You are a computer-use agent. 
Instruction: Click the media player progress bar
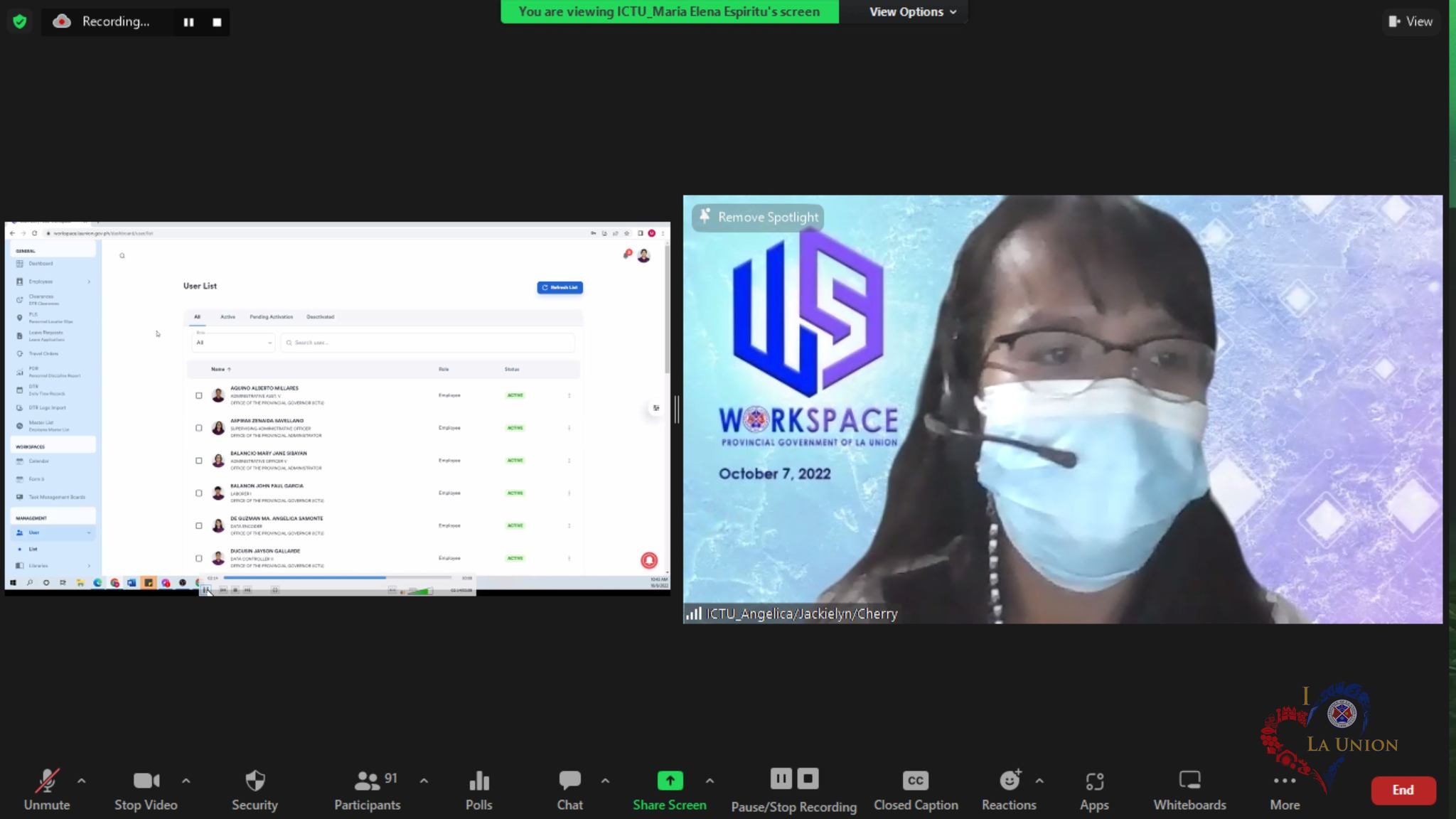pos(338,578)
